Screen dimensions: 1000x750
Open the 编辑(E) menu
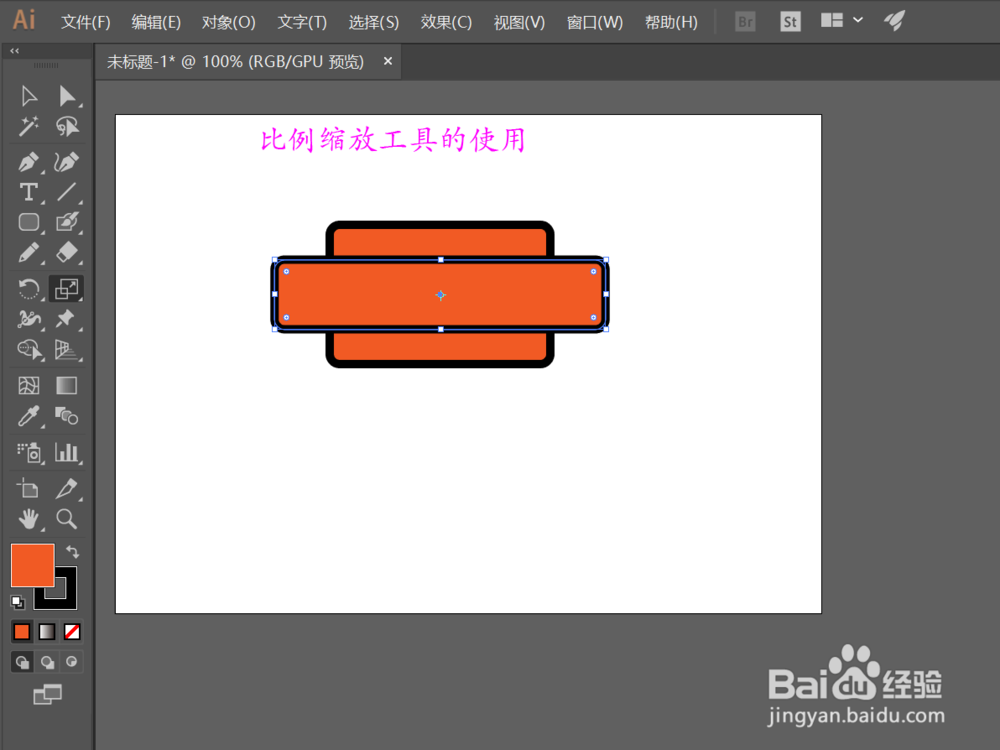(156, 22)
